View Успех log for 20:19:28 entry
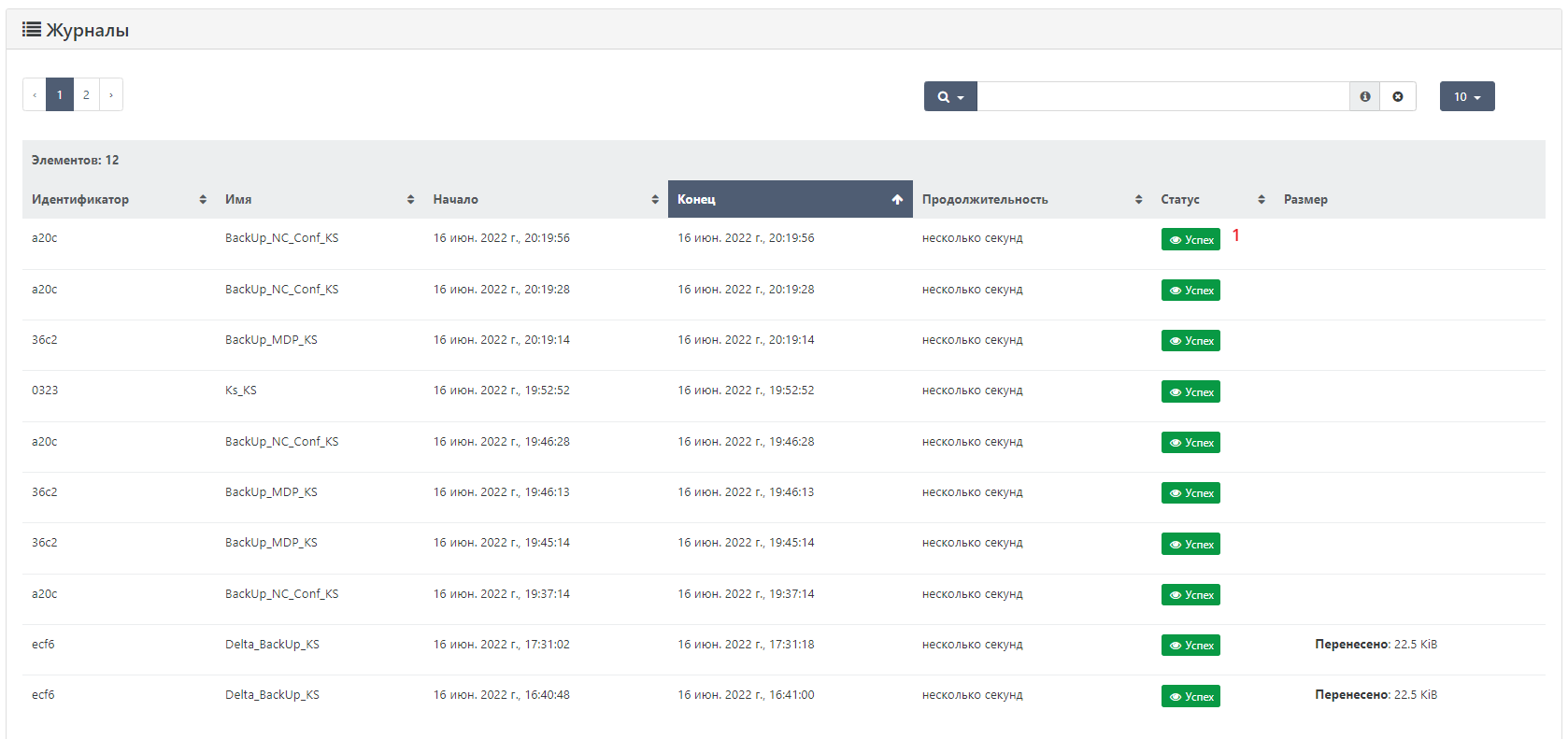This screenshot has height=739, width=1568. [1190, 291]
